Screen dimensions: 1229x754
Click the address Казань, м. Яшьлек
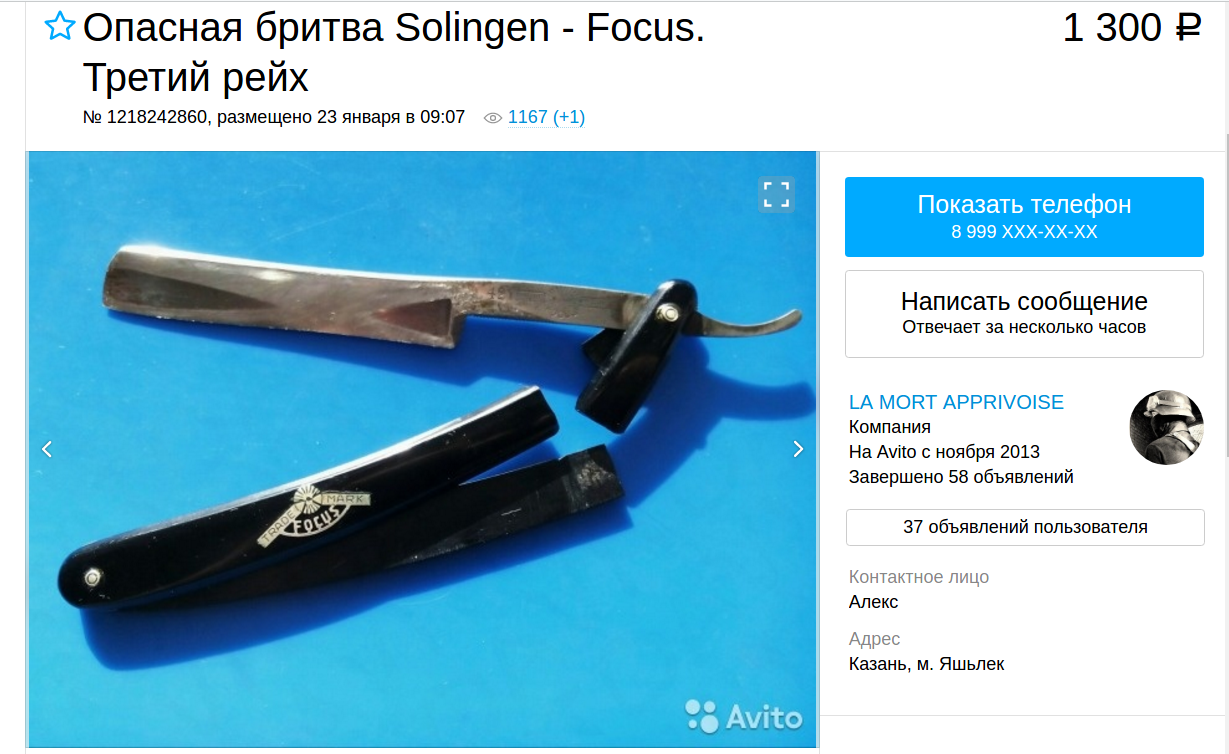tap(926, 664)
